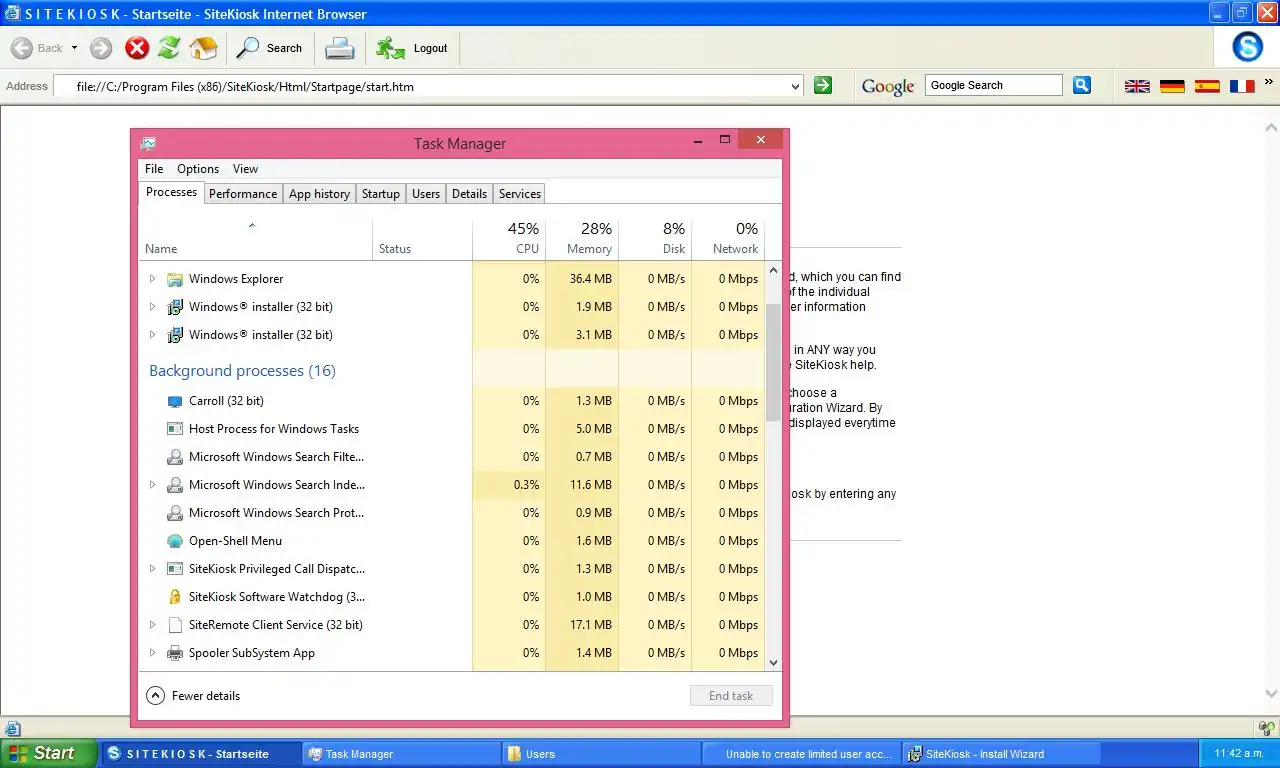Sort processes by Disk column header

click(655, 239)
